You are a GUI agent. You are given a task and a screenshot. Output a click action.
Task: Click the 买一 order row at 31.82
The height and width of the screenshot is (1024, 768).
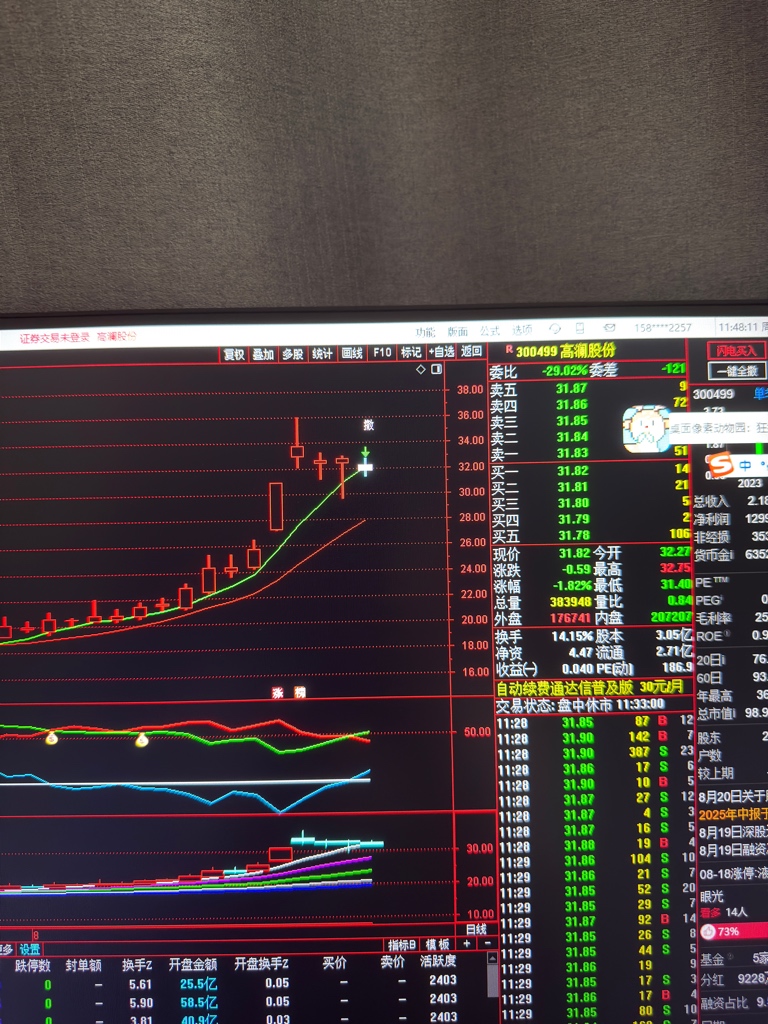pyautogui.click(x=589, y=470)
